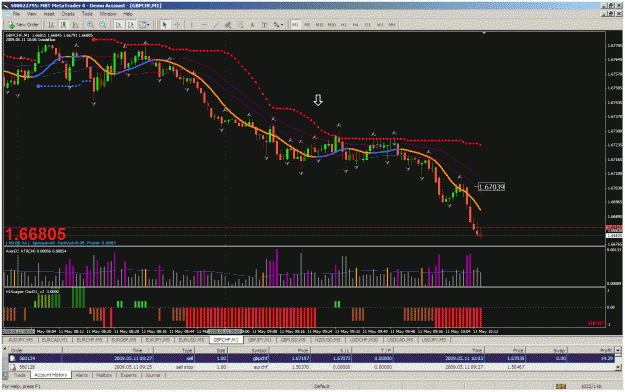Switch to the USDCAD,M5 chart tab
625x392 pixels.
coord(400,340)
